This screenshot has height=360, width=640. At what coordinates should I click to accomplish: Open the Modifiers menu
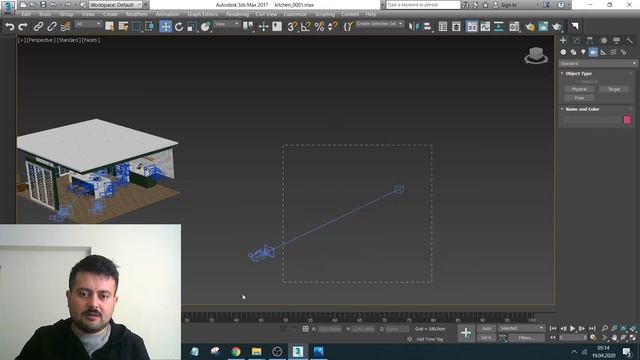137,14
